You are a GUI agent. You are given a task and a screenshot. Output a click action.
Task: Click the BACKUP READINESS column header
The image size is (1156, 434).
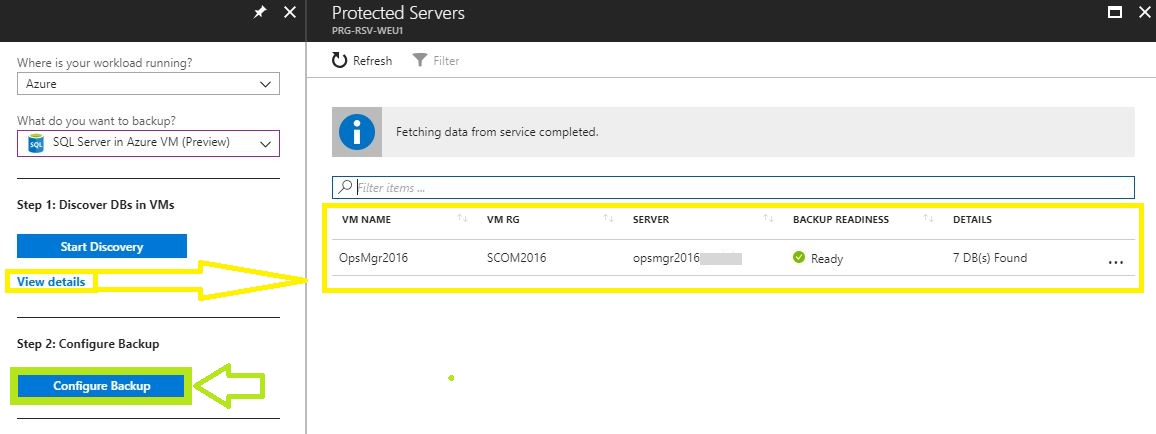tap(841, 220)
